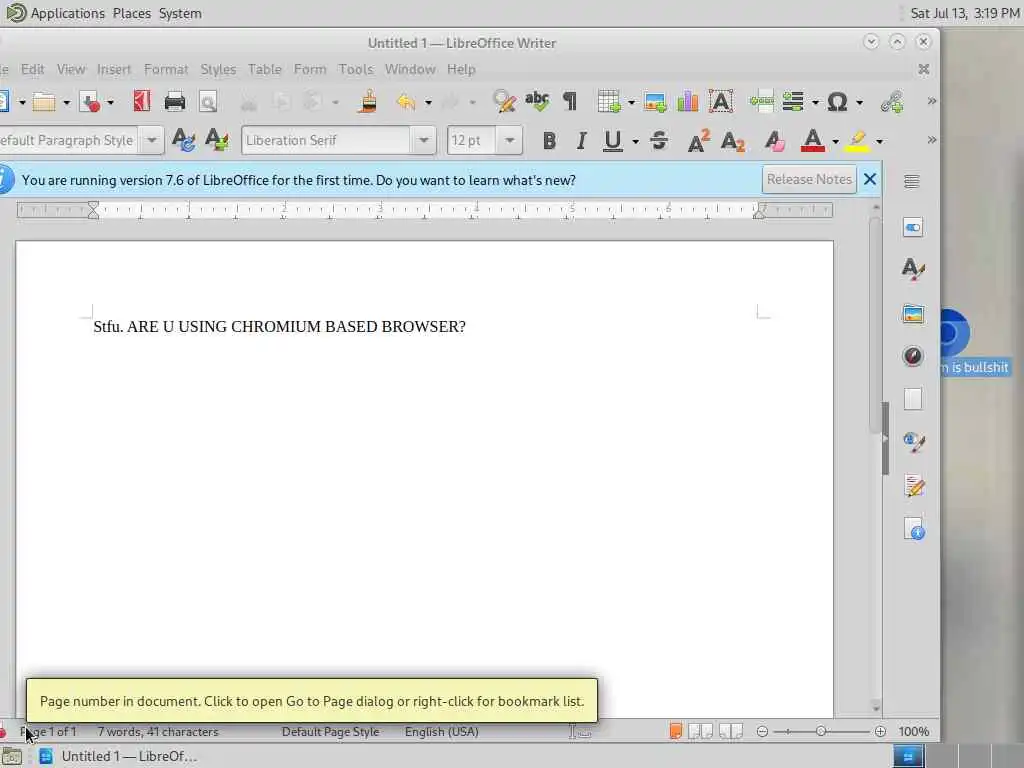Open sidebar Styles deck
This screenshot has width=1024, height=768.
(x=912, y=268)
